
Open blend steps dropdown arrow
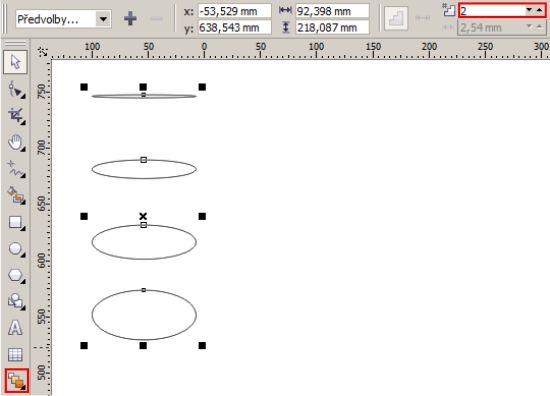tap(529, 10)
